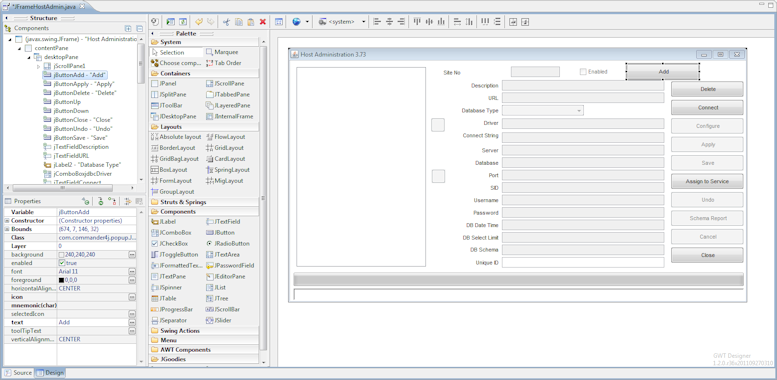
Task: Pick JTable from the palette
Action: (x=164, y=298)
